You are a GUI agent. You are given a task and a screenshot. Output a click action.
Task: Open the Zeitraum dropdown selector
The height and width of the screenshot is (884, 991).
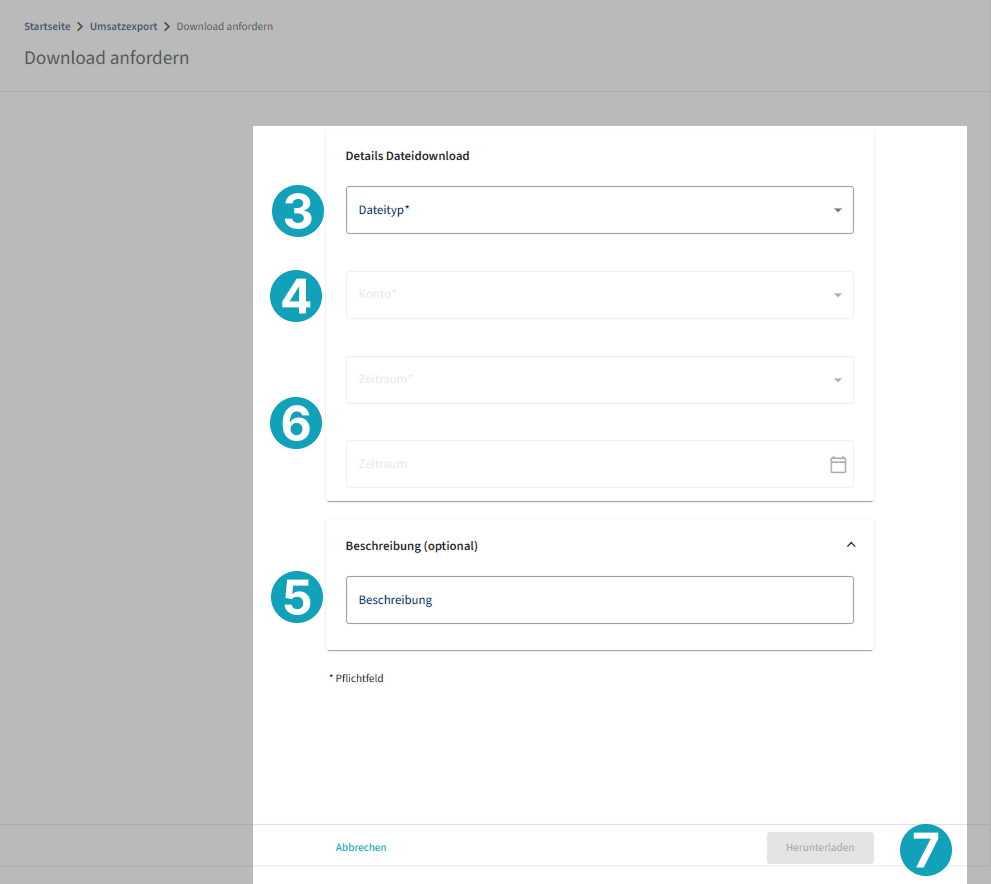click(x=599, y=380)
